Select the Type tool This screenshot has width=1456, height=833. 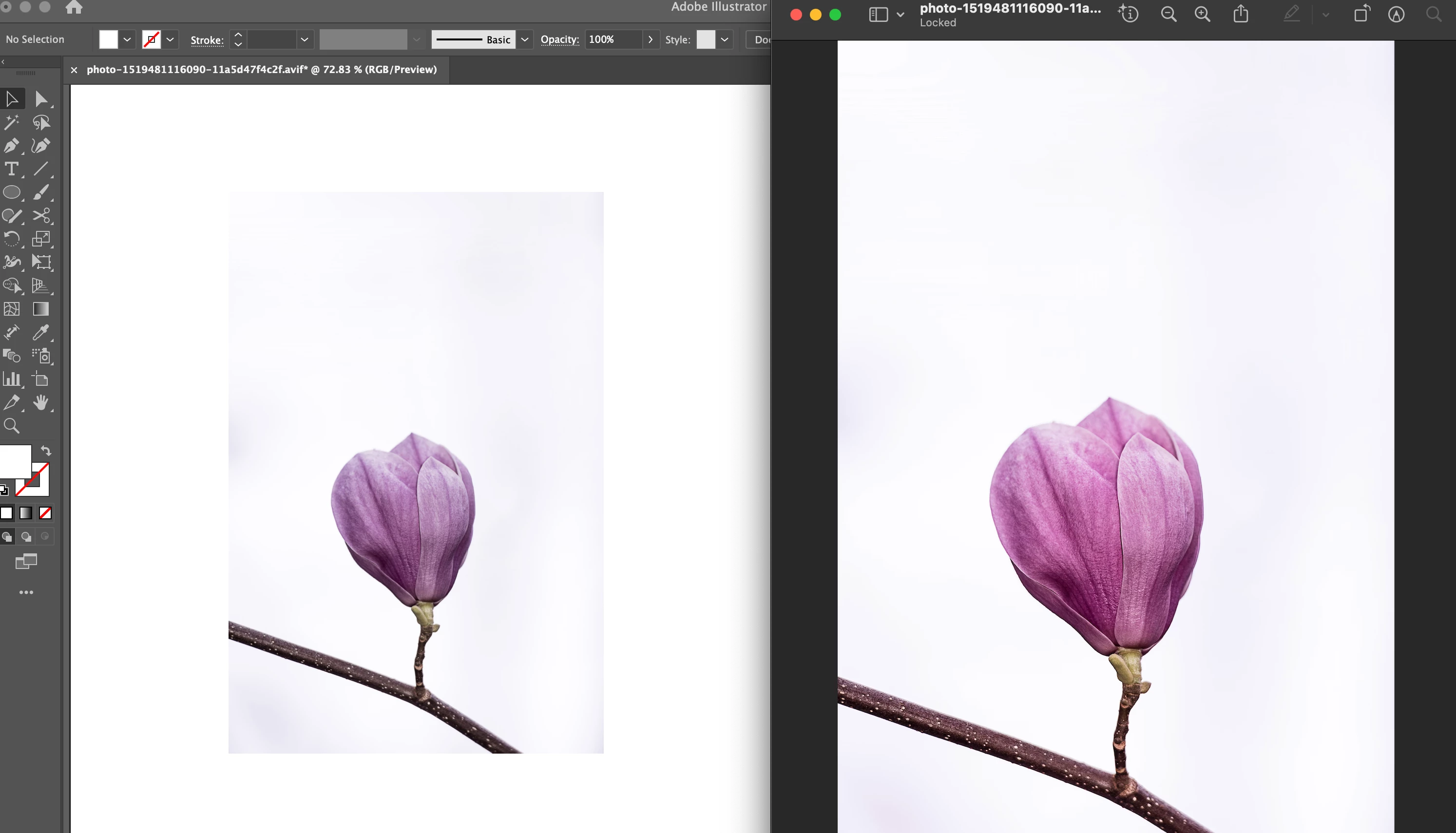tap(11, 170)
